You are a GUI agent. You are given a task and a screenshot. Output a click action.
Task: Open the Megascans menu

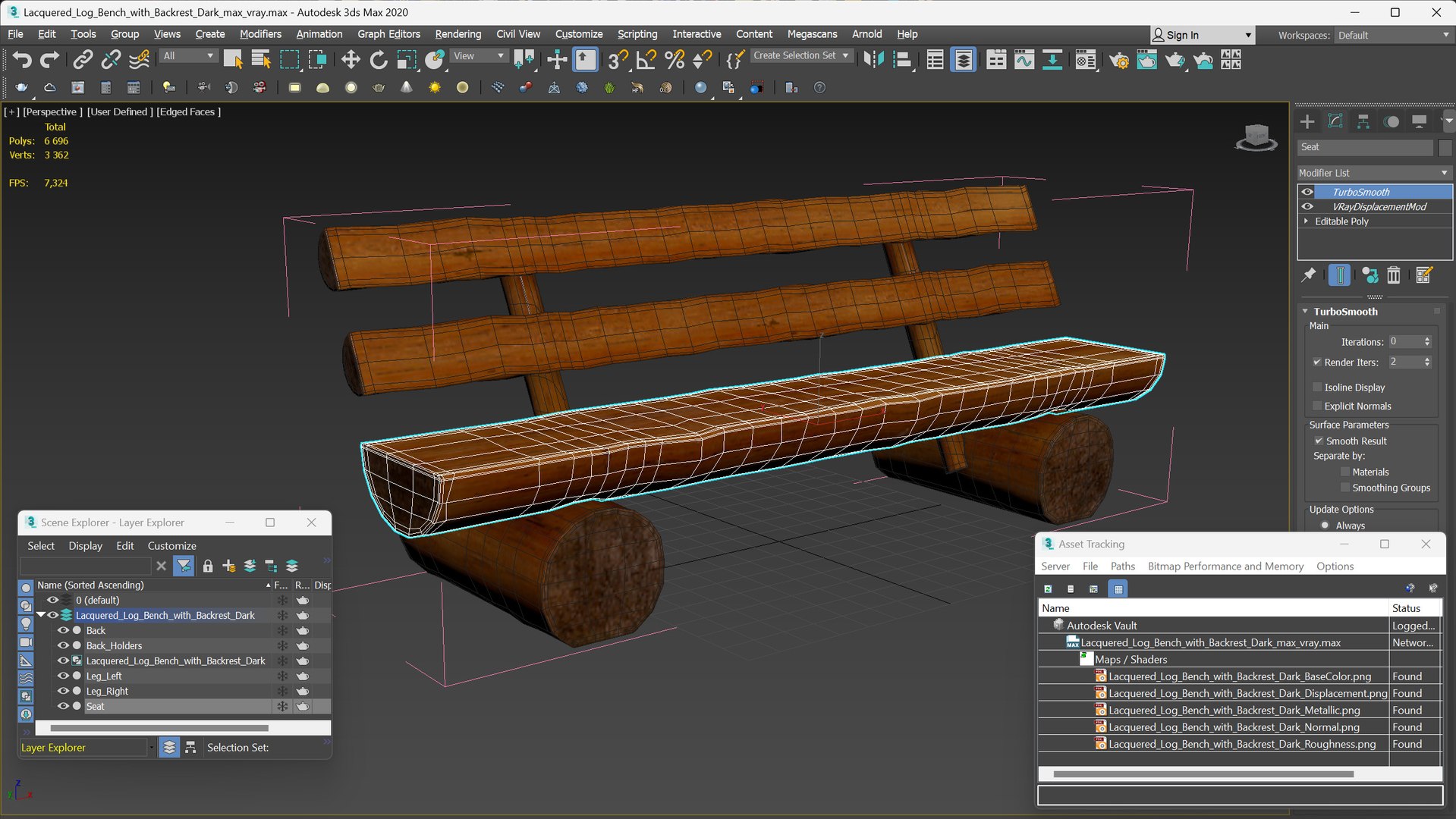click(812, 34)
